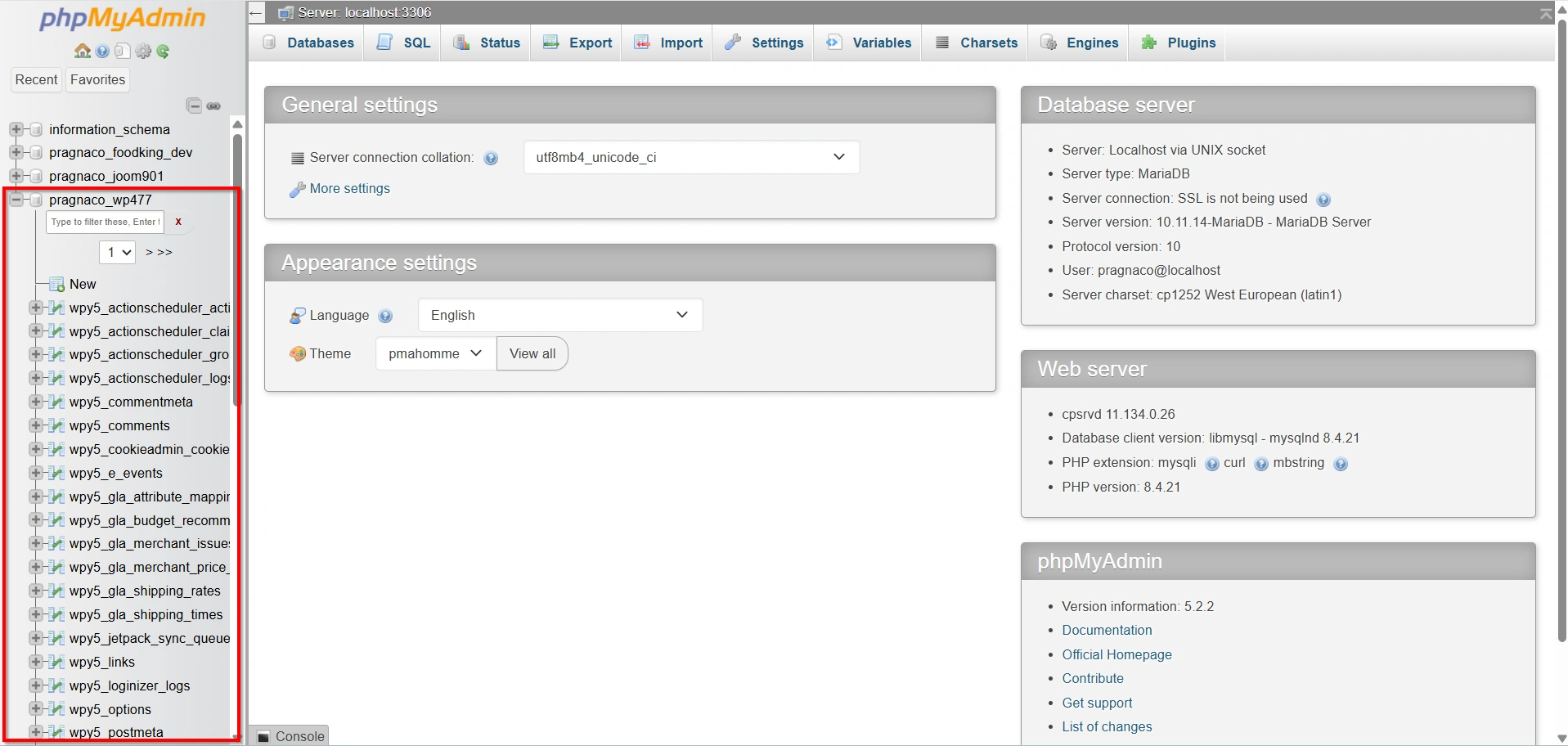
Task: Clear the table filter with the red X
Action: coord(178,222)
